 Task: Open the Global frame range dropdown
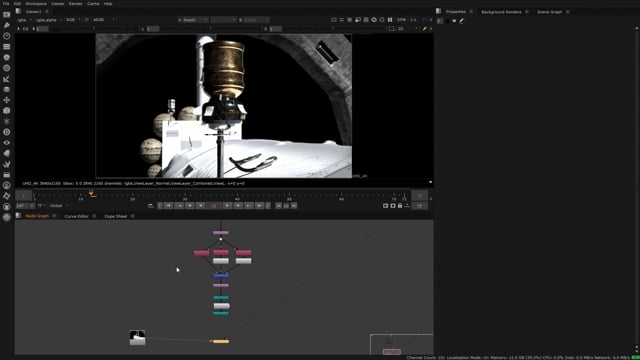60,206
